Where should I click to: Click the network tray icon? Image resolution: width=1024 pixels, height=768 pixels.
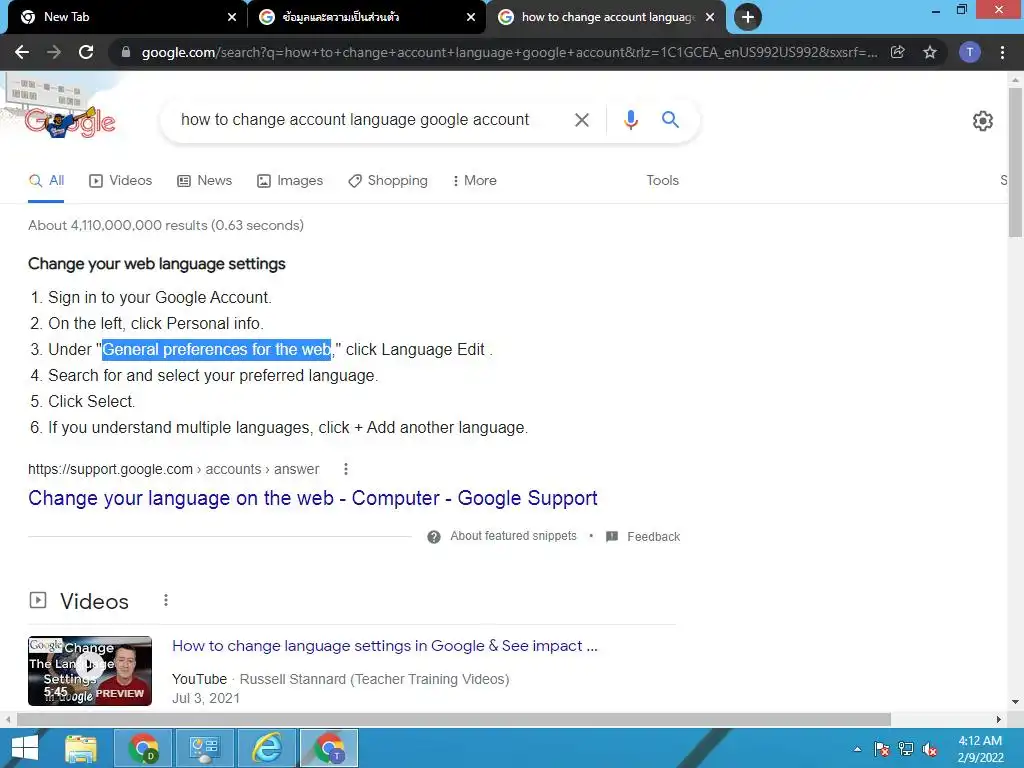(x=905, y=749)
